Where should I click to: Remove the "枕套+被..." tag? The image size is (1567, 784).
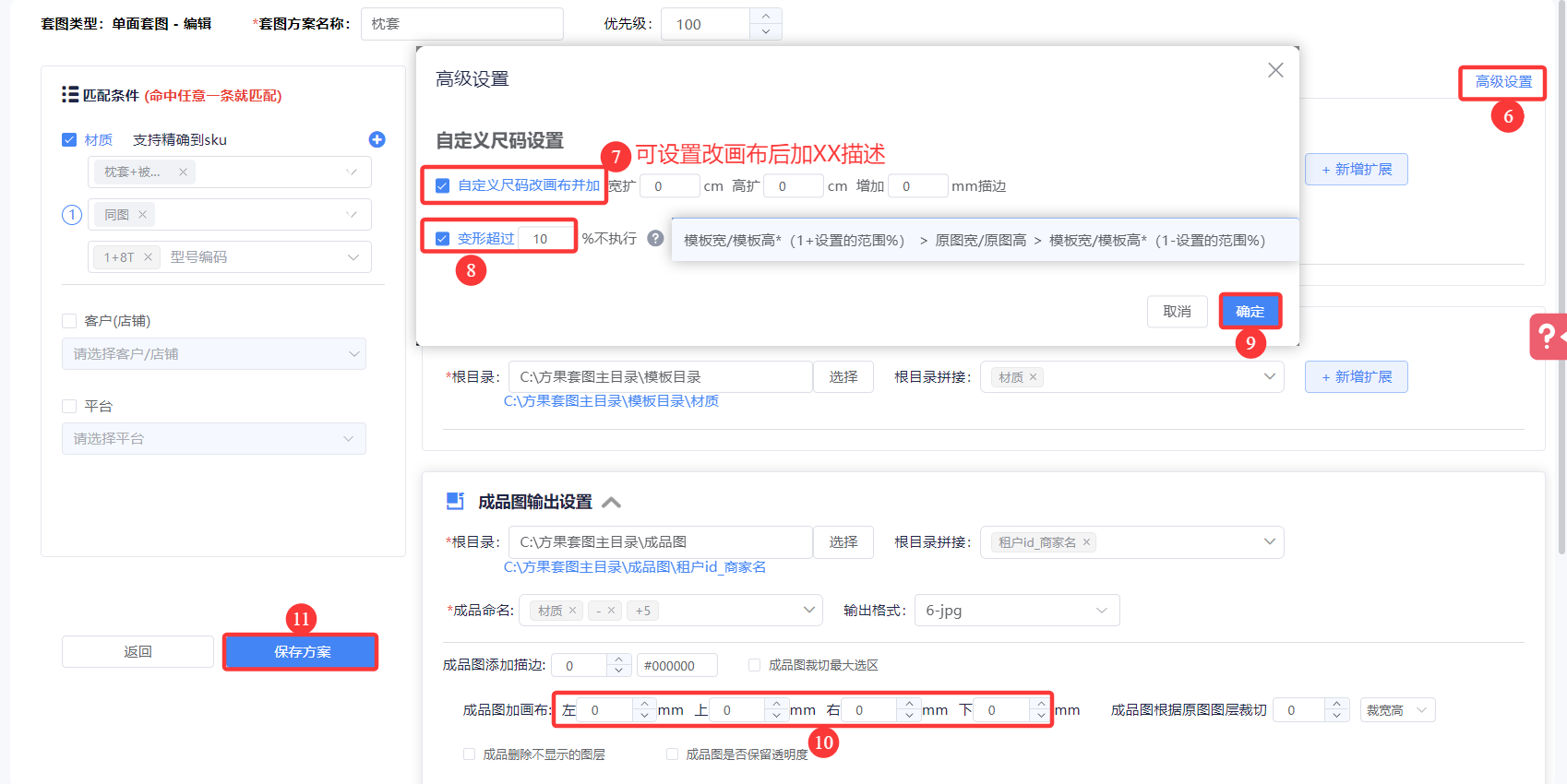(183, 172)
